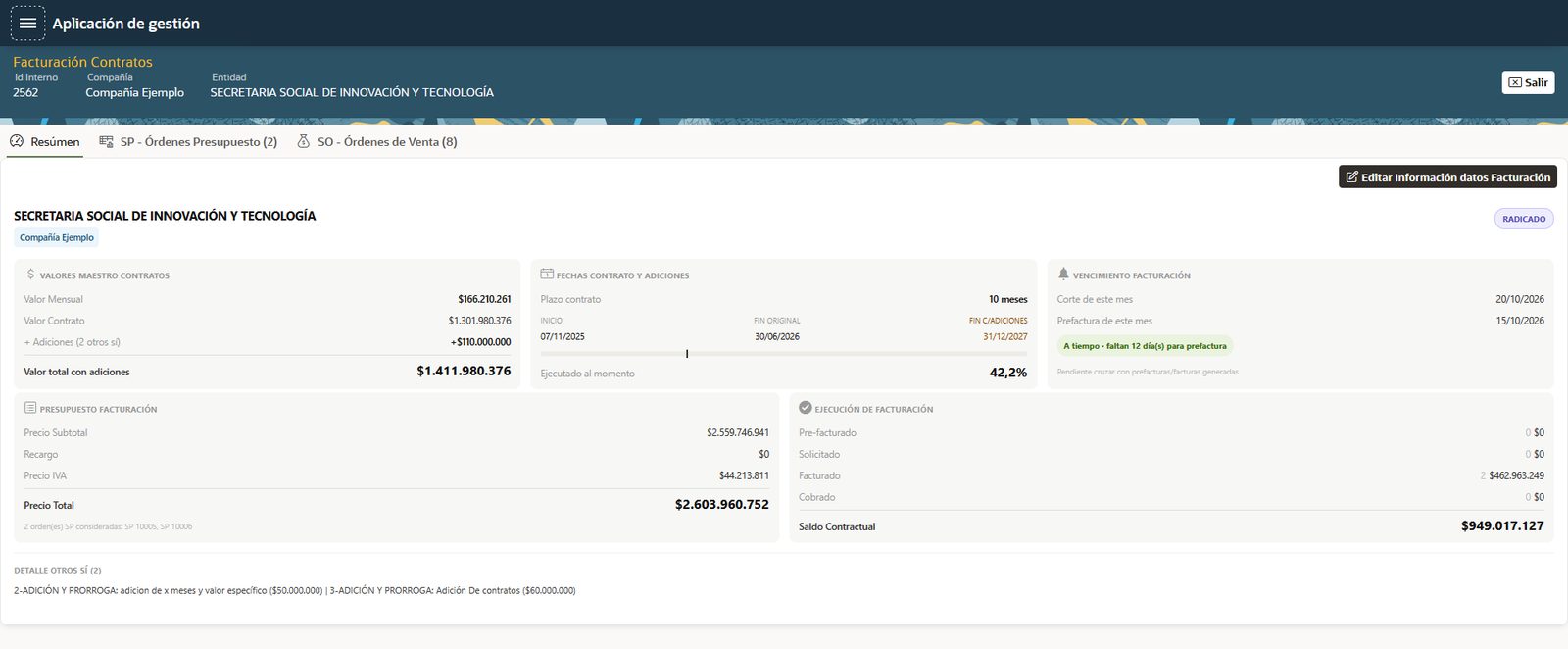Image resolution: width=1568 pixels, height=649 pixels.
Task: Click the Saldo Contractual amount $949.017.127
Action: pyautogui.click(x=1502, y=526)
